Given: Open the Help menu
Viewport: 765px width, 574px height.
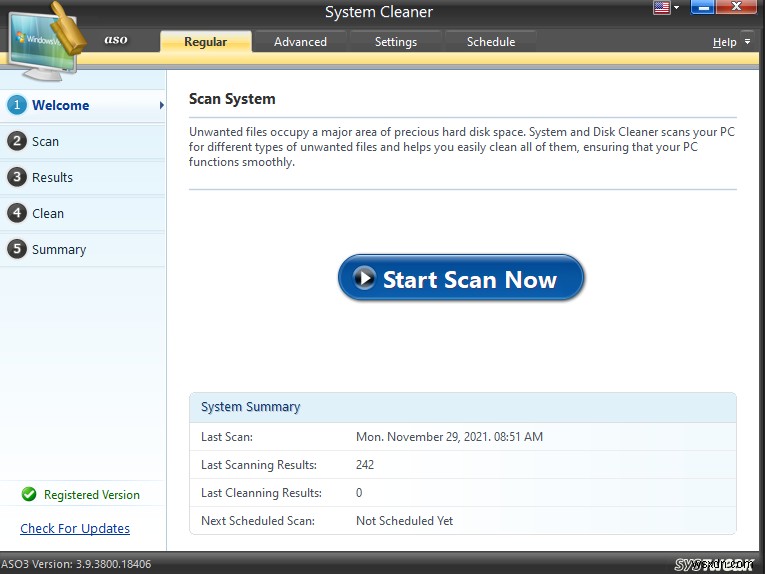Looking at the screenshot, I should (729, 42).
